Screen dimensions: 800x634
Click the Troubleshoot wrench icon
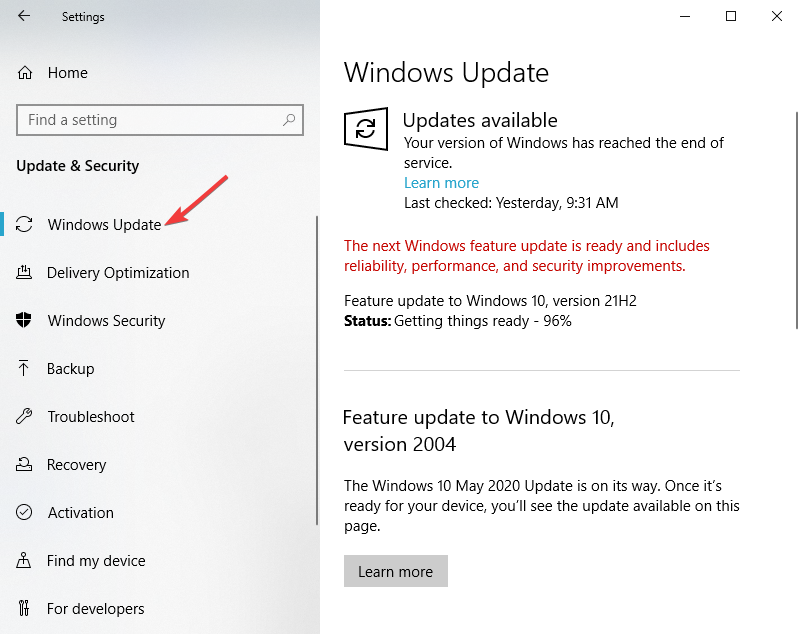pyautogui.click(x=24, y=417)
